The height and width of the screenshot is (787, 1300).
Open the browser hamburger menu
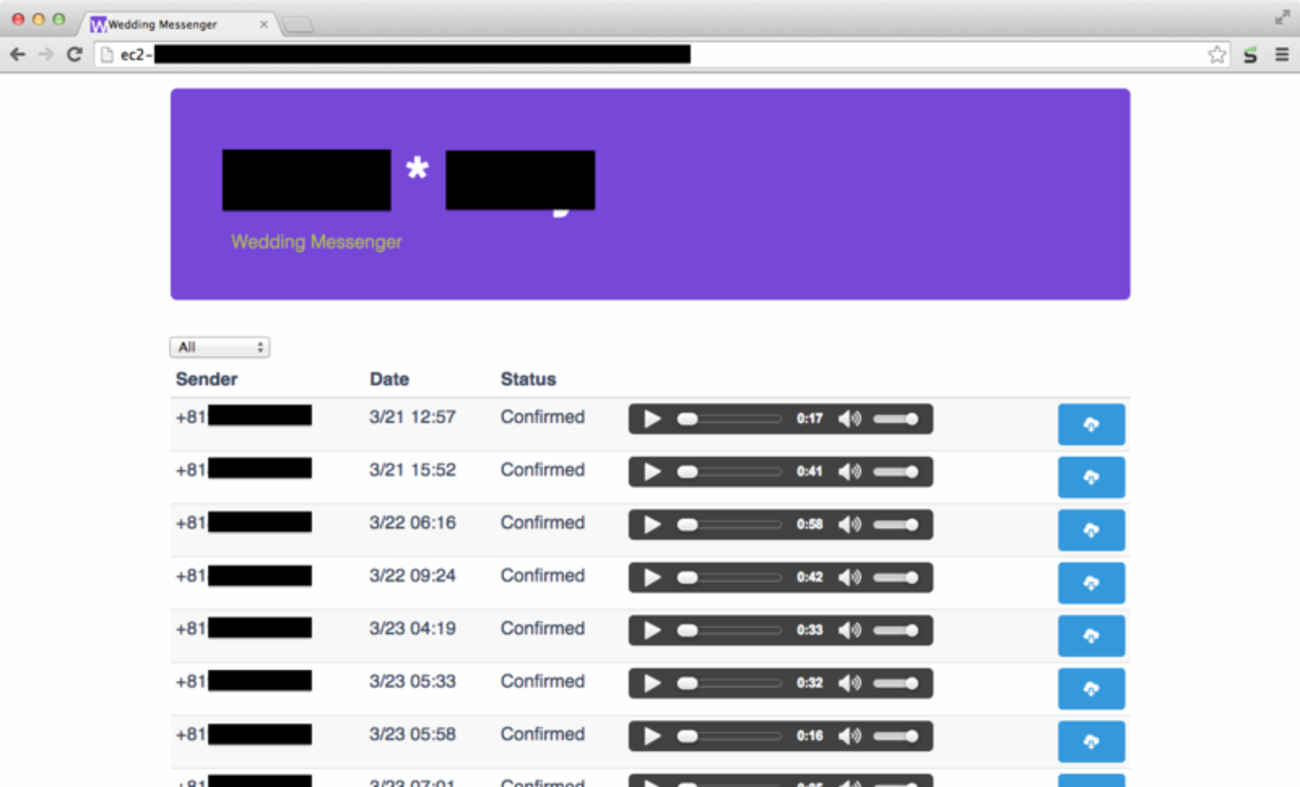1282,55
